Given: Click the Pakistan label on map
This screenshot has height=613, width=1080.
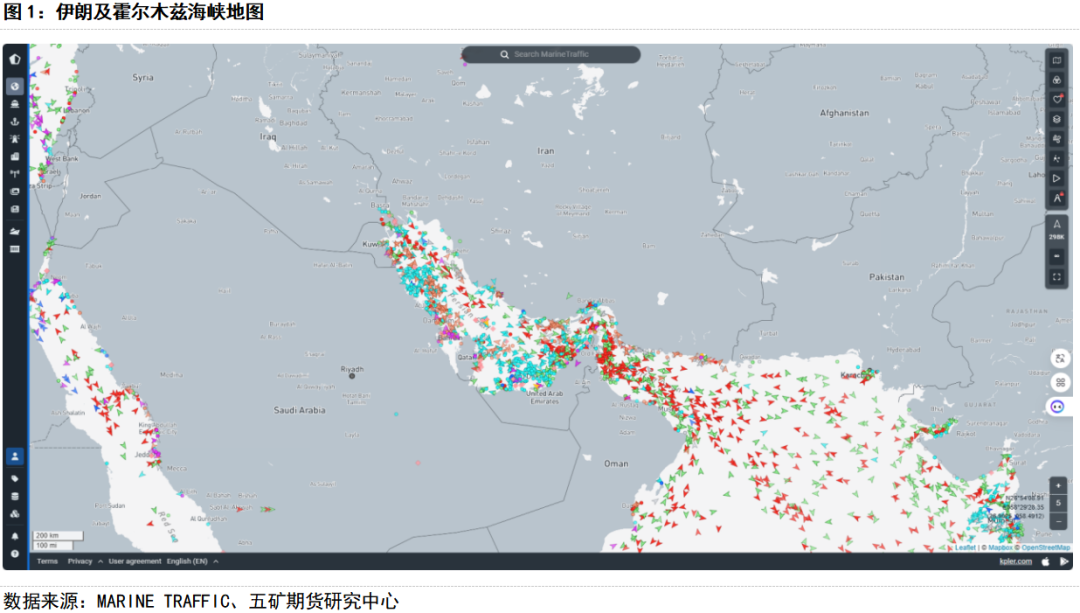Looking at the screenshot, I should [886, 277].
